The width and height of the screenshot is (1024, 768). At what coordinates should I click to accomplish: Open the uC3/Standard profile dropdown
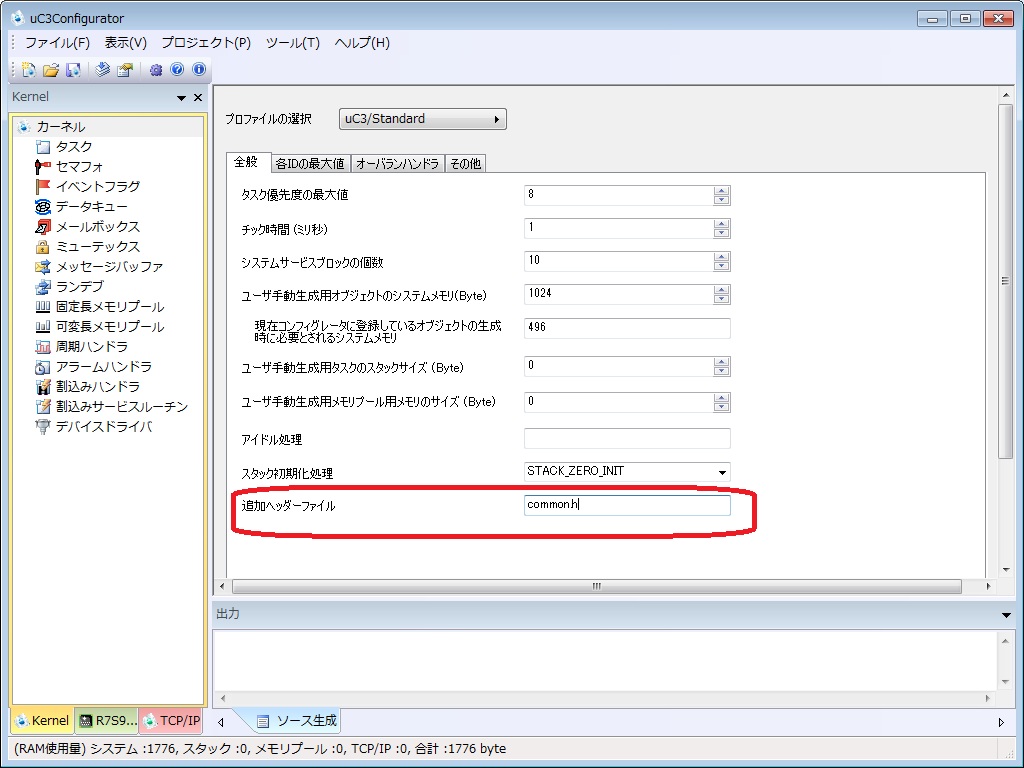[423, 119]
